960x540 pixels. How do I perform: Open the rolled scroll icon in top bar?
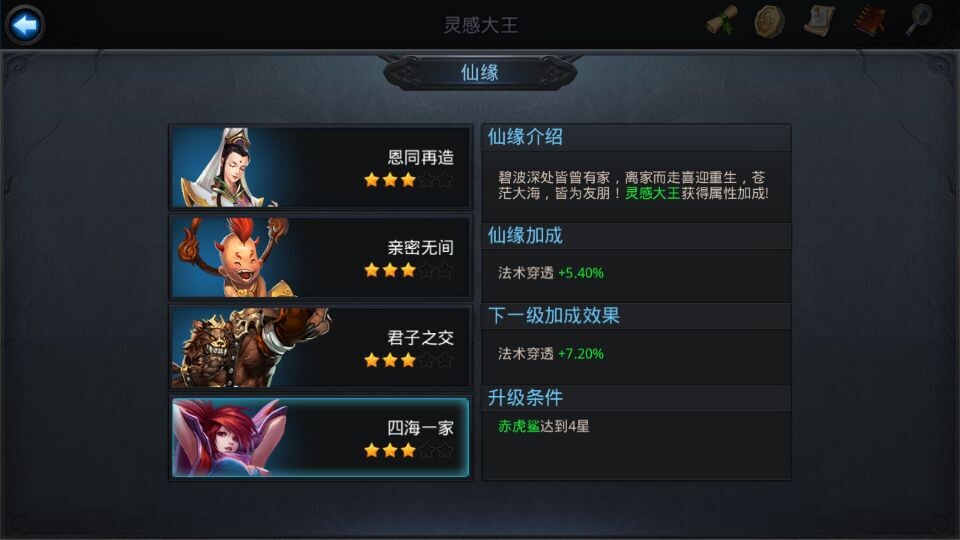click(722, 21)
